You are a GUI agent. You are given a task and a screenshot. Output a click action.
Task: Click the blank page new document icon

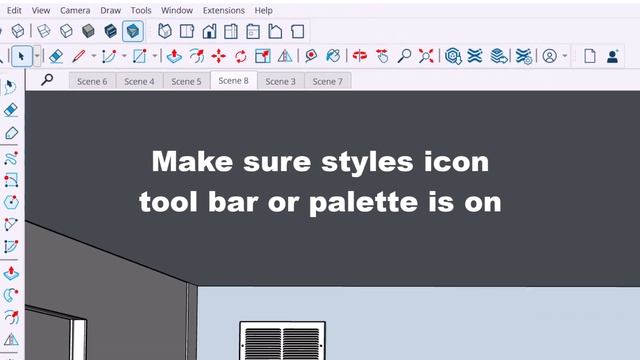[x=590, y=56]
